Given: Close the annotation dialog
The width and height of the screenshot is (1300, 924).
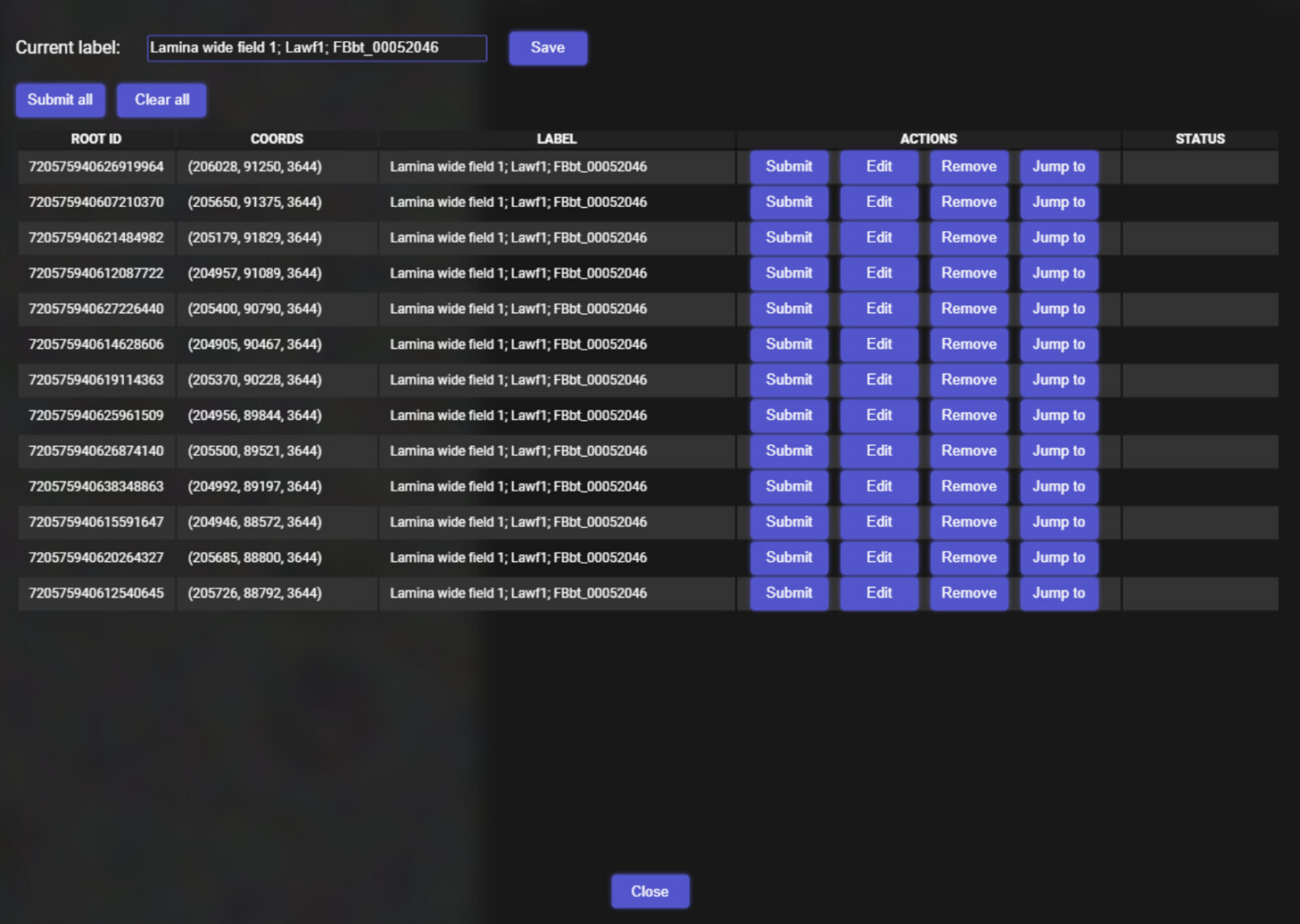Looking at the screenshot, I should tap(650, 891).
